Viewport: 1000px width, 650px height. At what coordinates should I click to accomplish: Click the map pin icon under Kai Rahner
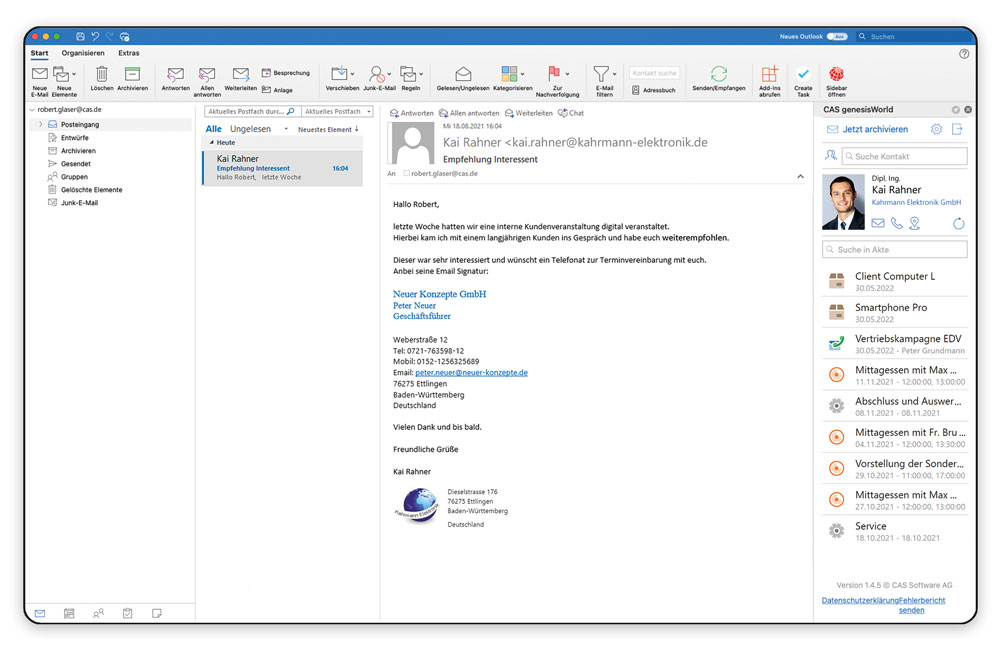pos(915,223)
